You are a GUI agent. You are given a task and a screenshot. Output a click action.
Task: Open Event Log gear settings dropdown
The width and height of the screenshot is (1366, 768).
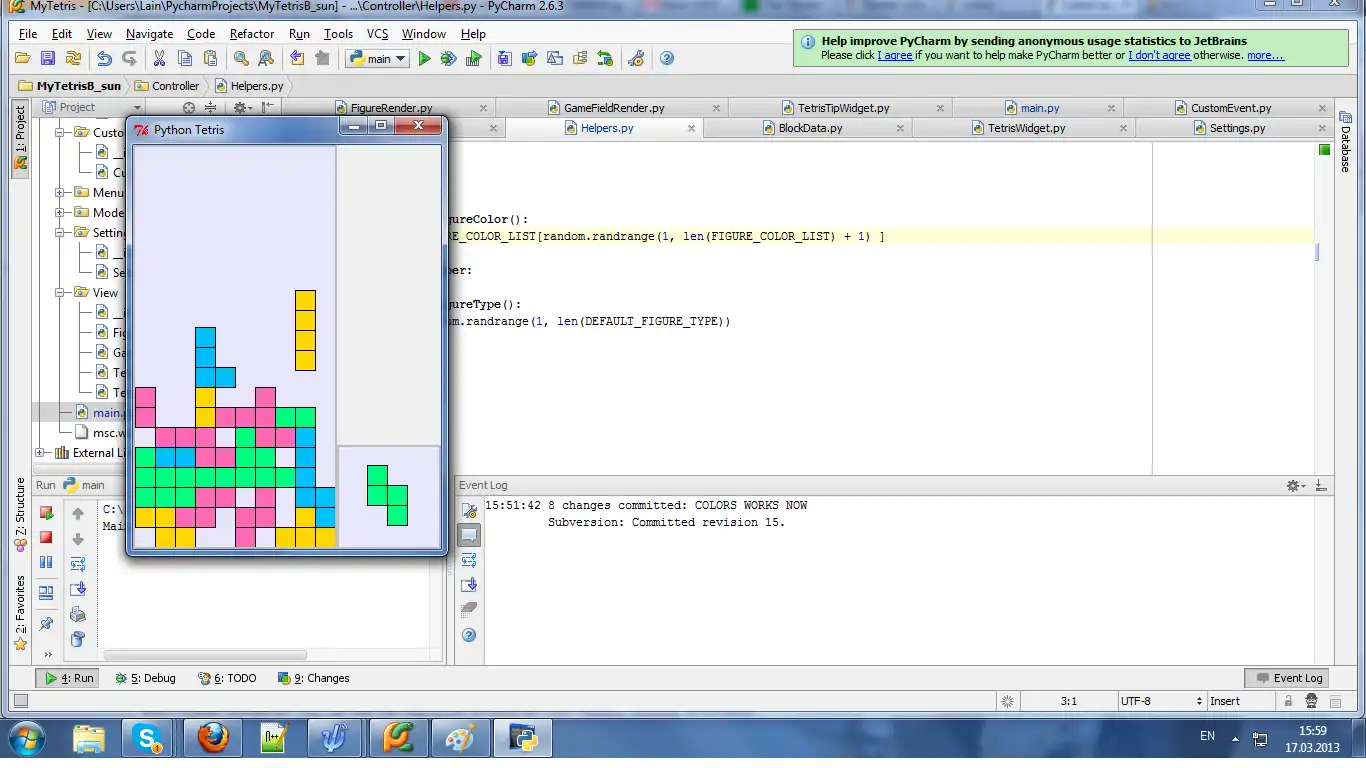click(x=1296, y=486)
